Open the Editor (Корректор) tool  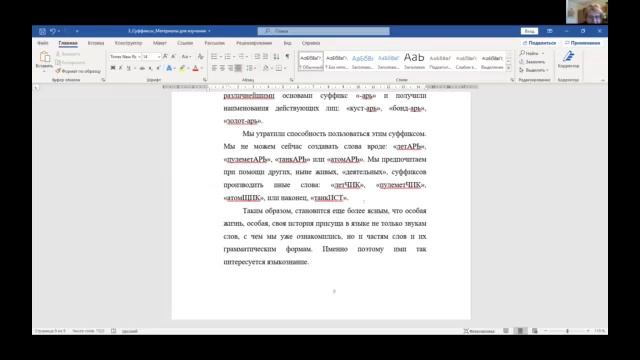pyautogui.click(x=568, y=59)
